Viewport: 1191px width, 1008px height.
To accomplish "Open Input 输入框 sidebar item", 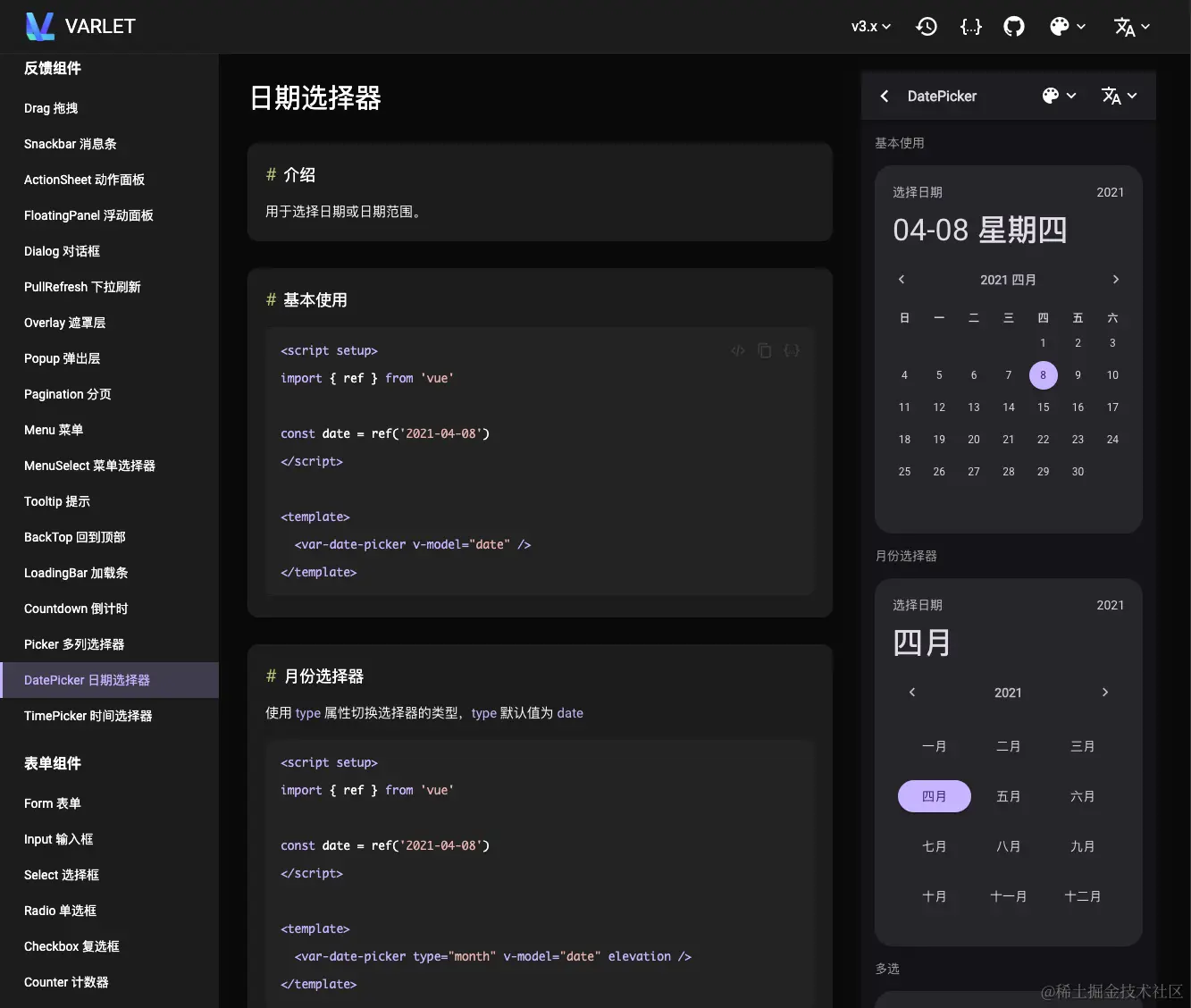I will tap(109, 839).
